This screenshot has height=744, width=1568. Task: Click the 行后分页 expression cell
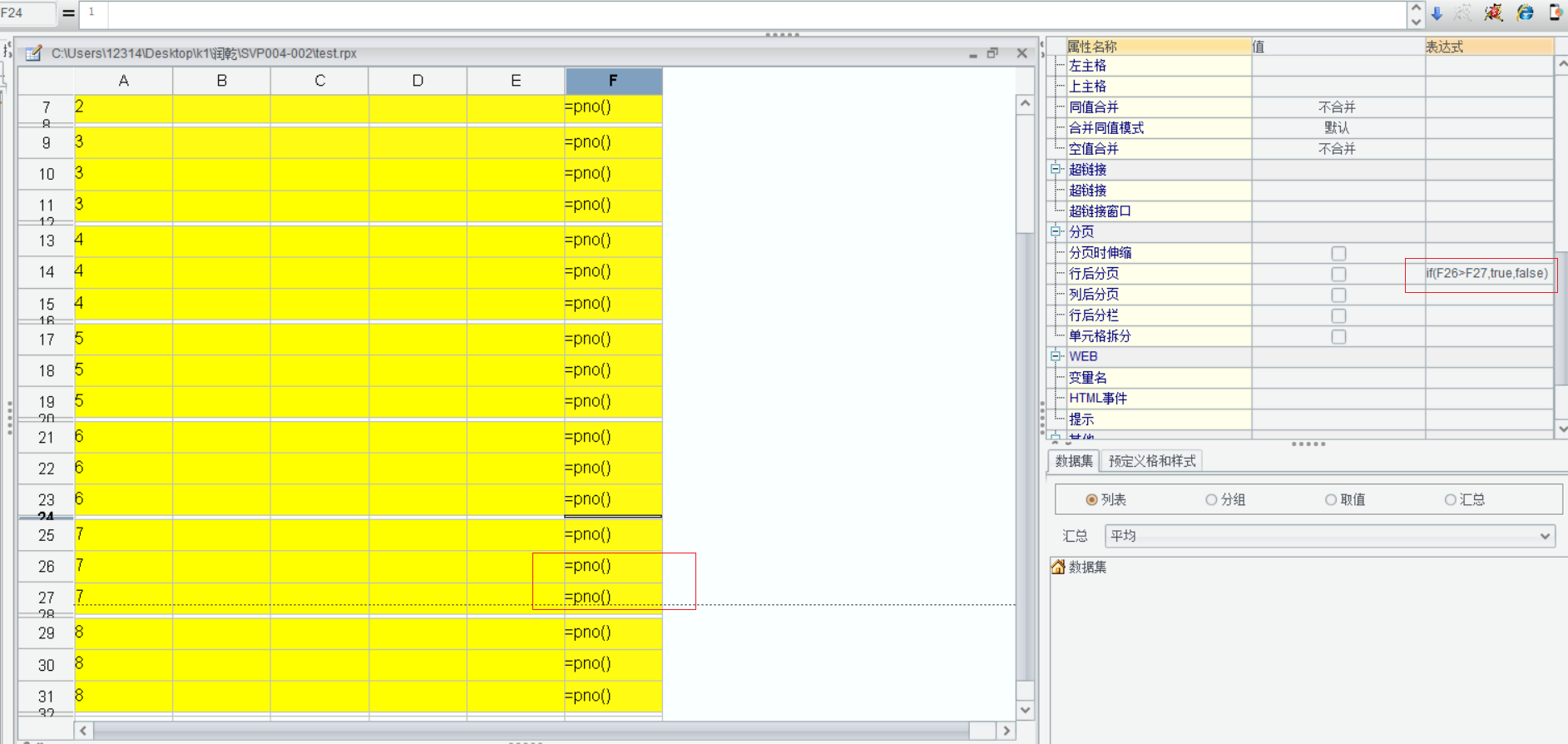pos(1486,274)
